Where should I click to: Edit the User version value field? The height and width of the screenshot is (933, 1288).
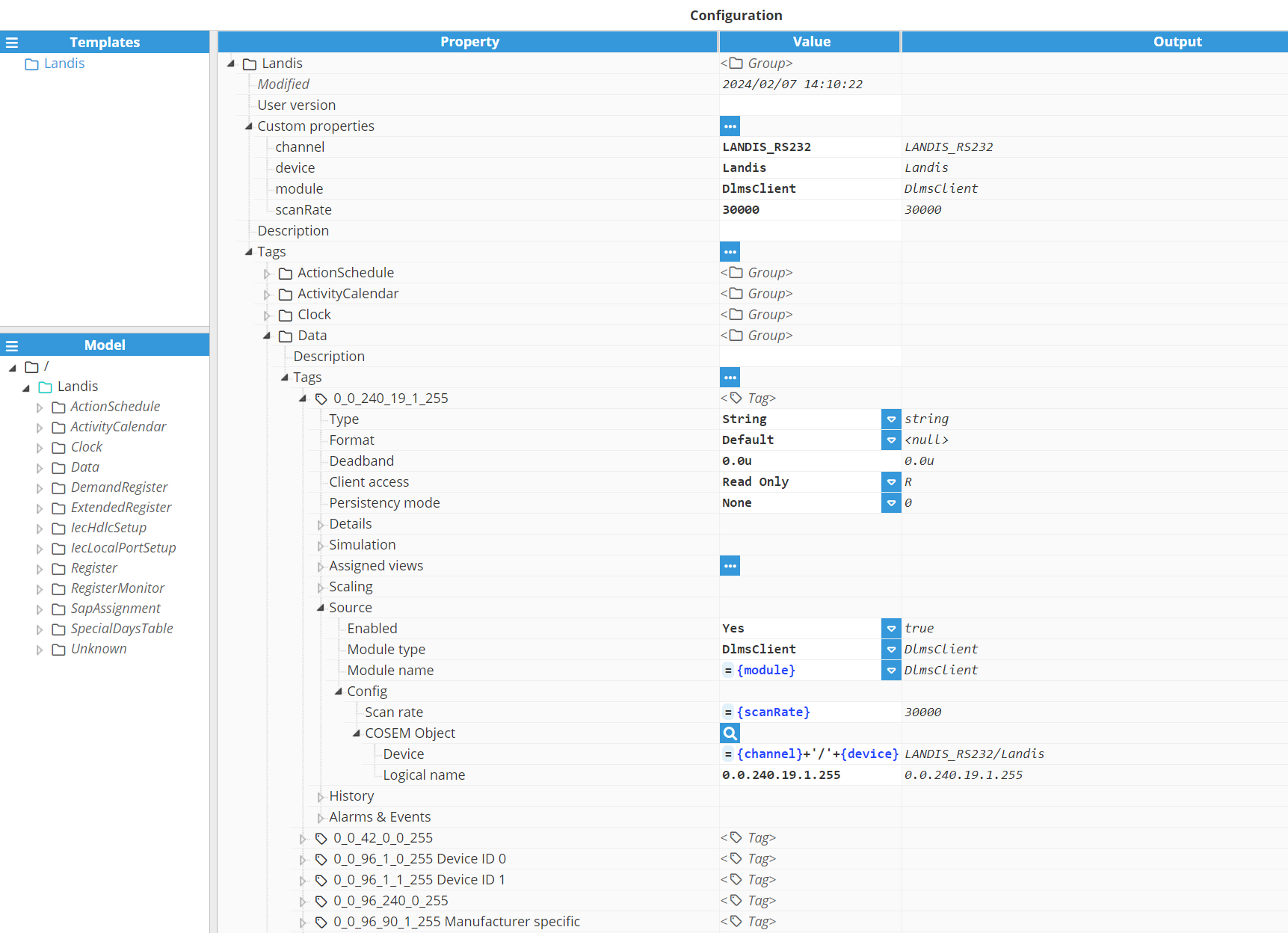tap(810, 105)
